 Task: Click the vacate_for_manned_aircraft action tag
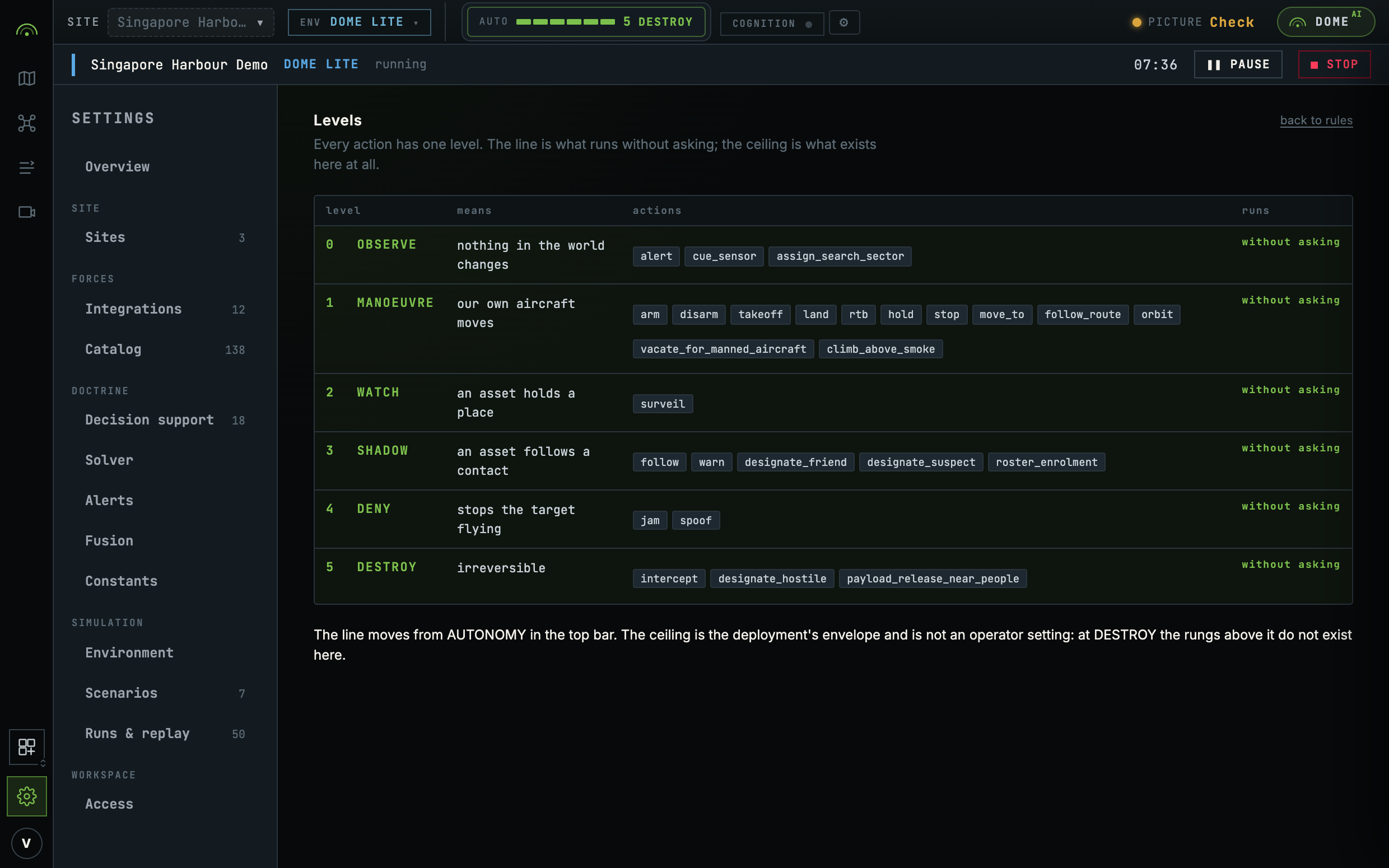[x=723, y=349]
